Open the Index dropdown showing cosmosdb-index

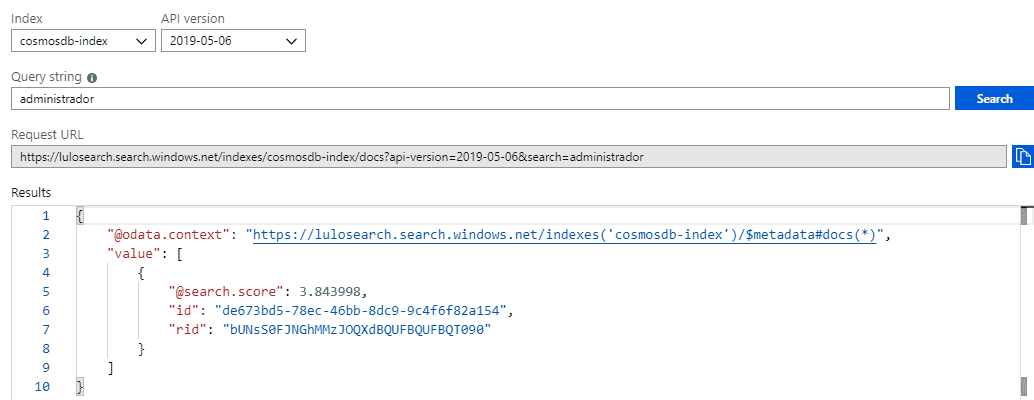pos(84,41)
